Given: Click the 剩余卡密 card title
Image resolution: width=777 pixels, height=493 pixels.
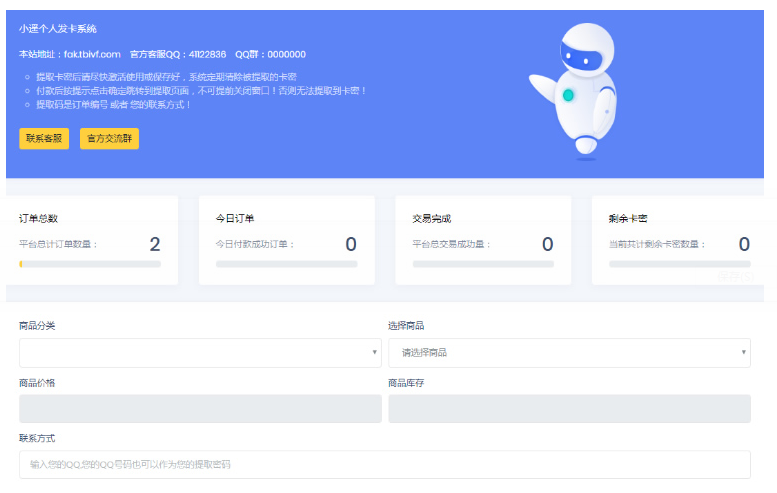Looking at the screenshot, I should (628, 218).
